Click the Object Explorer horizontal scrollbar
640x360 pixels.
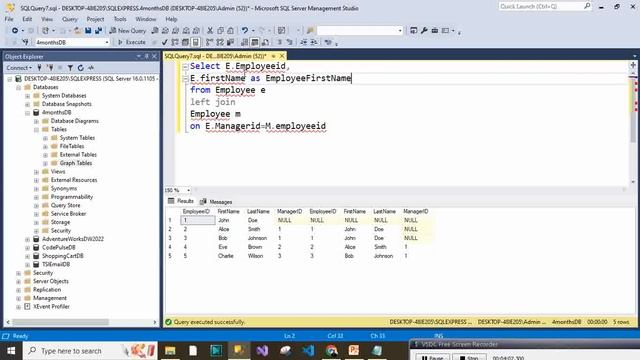pos(60,322)
